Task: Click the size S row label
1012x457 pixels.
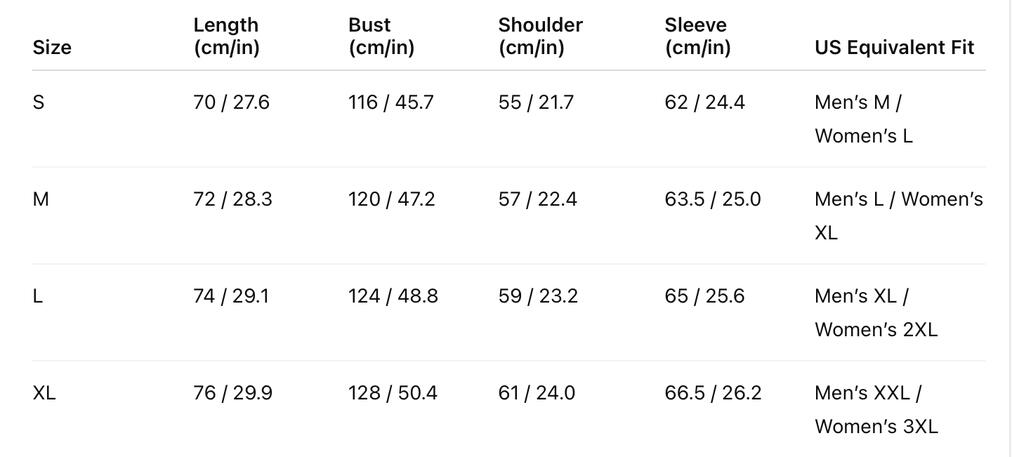Action: click(x=39, y=102)
